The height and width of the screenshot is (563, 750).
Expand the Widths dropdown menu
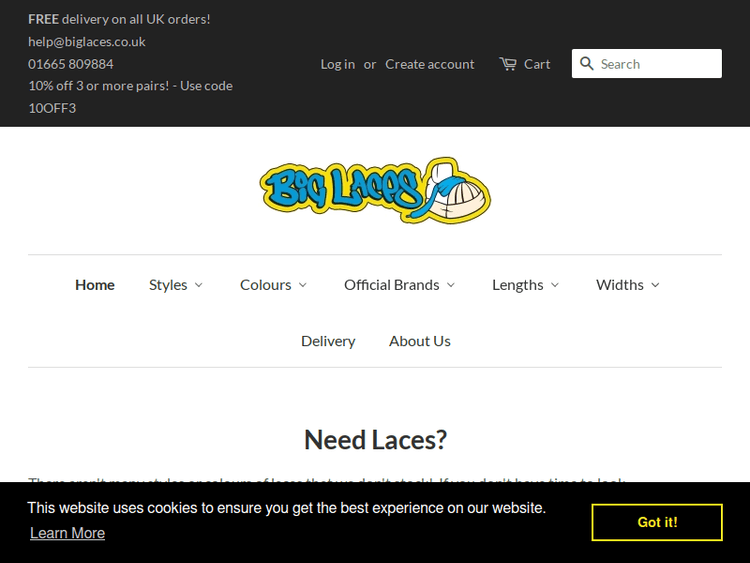click(627, 285)
